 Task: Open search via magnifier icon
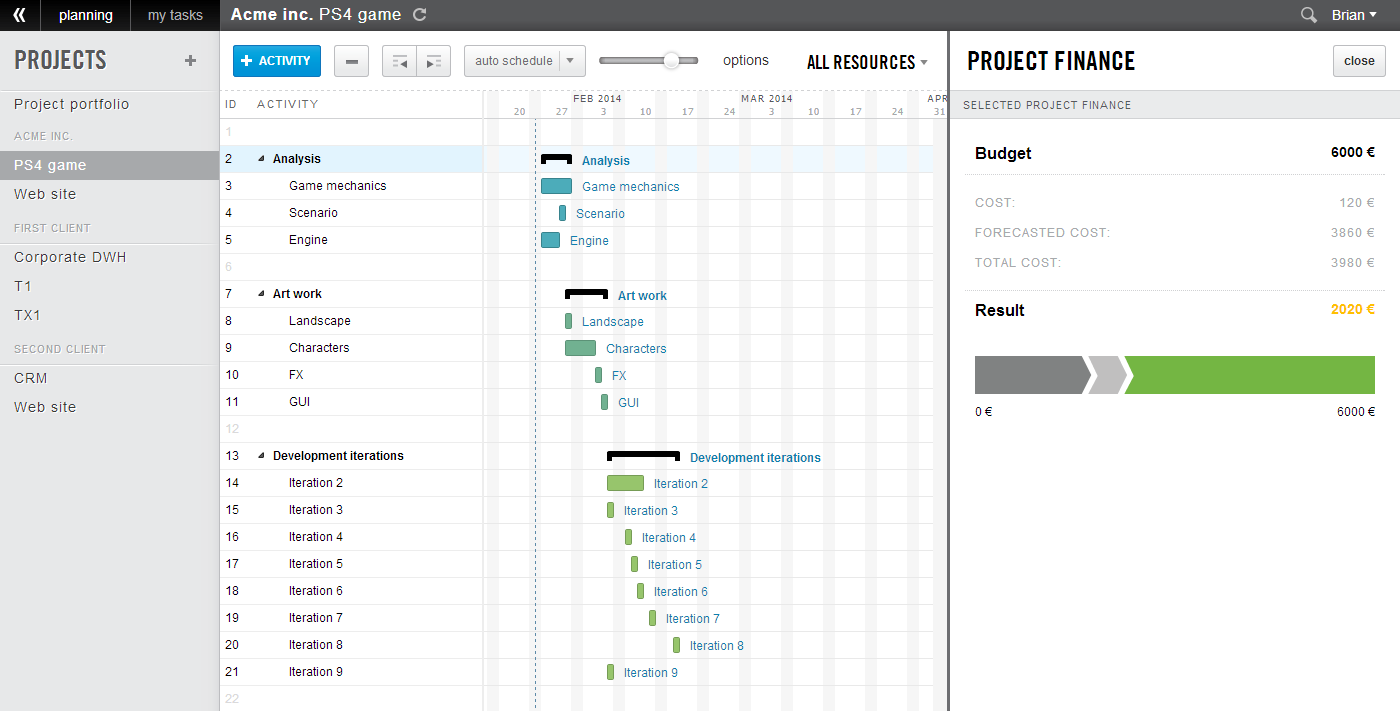[1308, 15]
